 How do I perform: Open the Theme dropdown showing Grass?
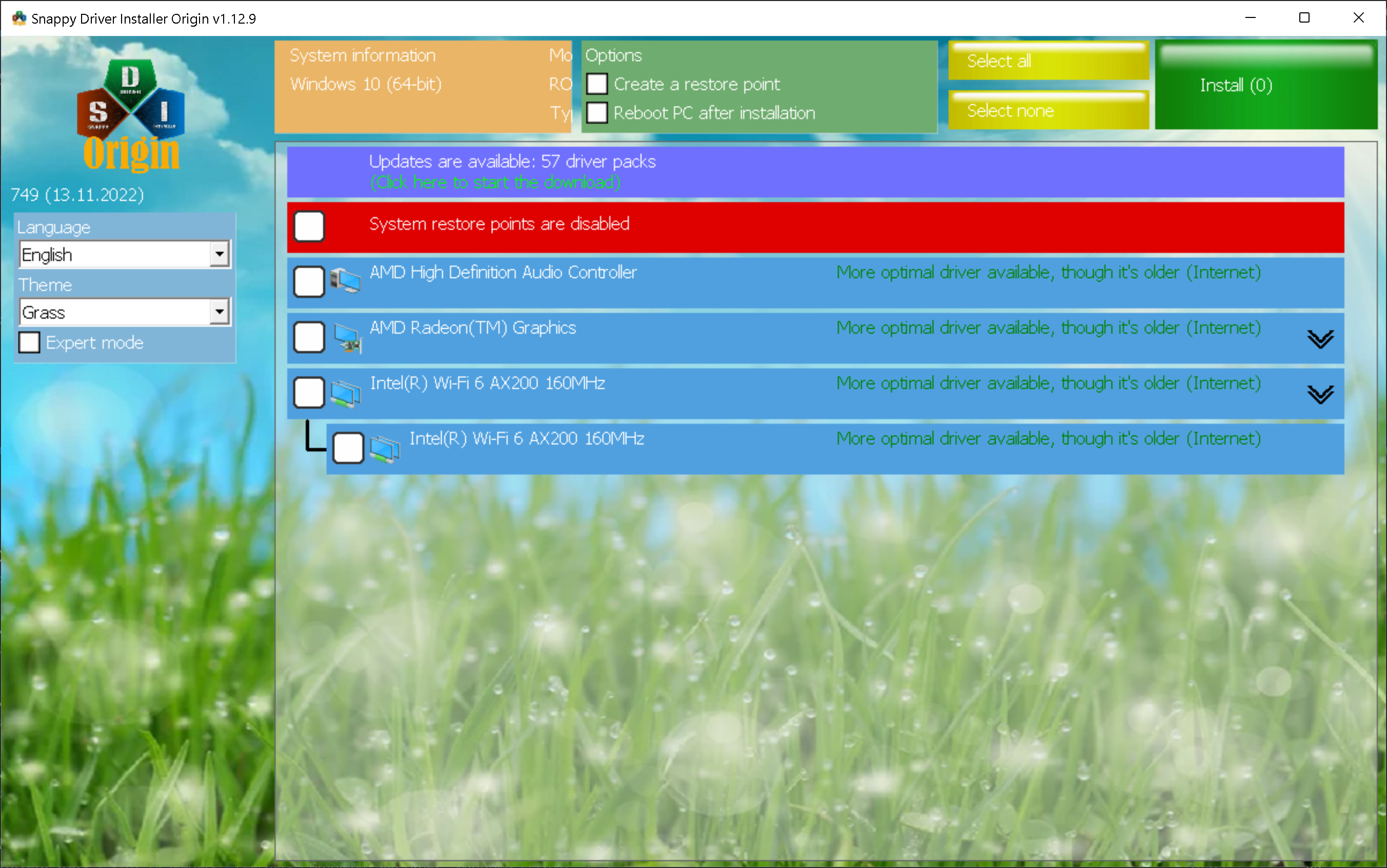[125, 312]
